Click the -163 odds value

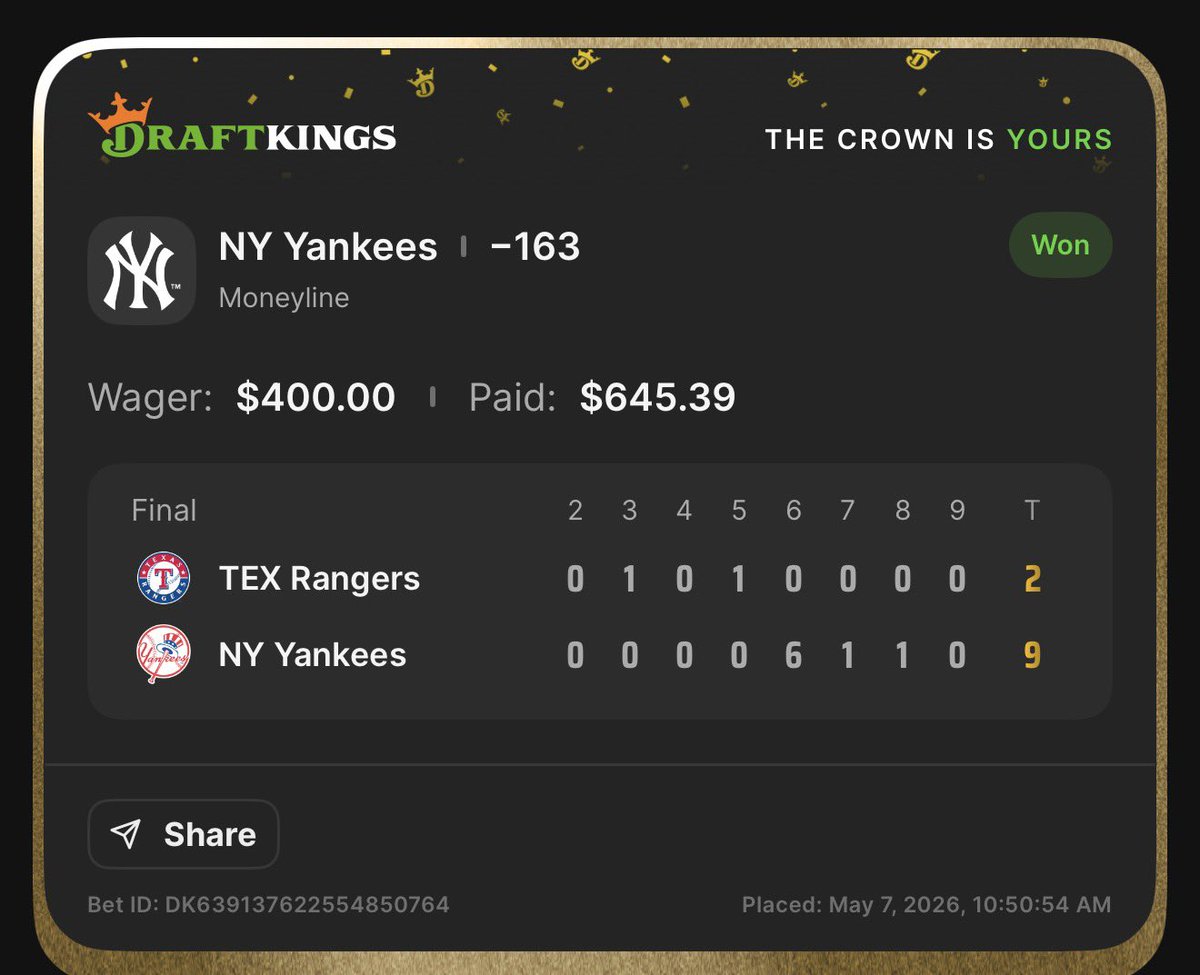pyautogui.click(x=535, y=247)
